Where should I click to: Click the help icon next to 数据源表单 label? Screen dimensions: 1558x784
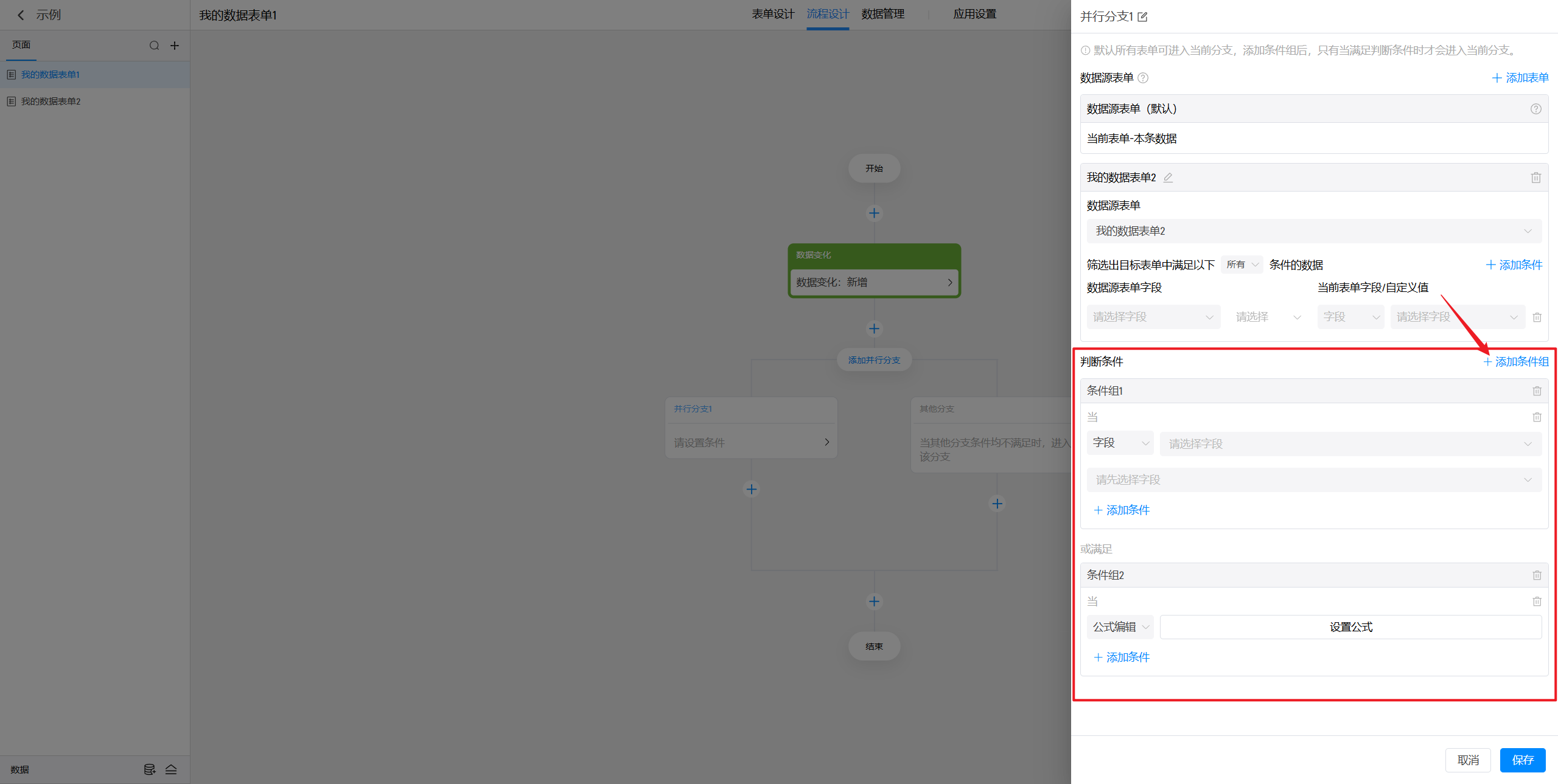[x=1143, y=78]
